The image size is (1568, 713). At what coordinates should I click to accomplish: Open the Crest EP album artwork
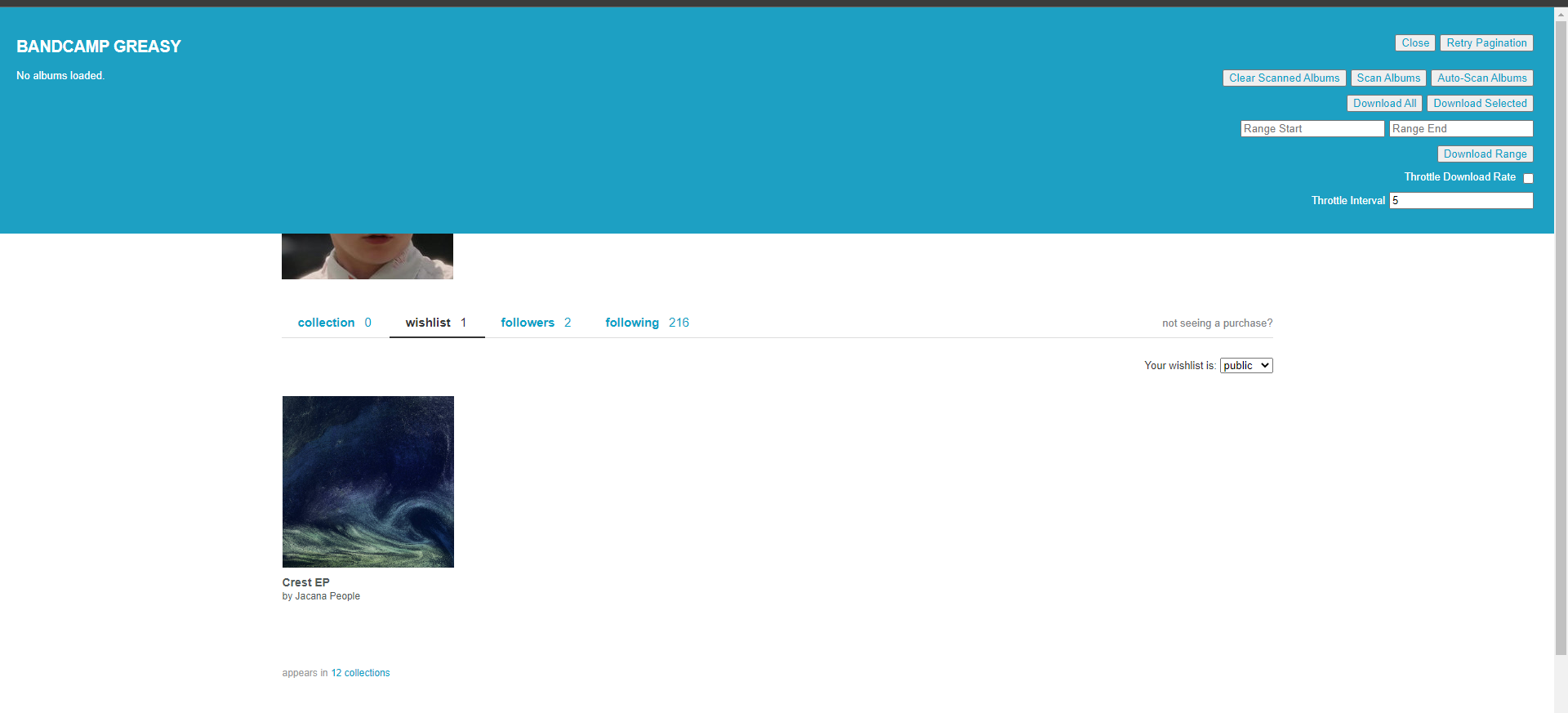point(368,482)
